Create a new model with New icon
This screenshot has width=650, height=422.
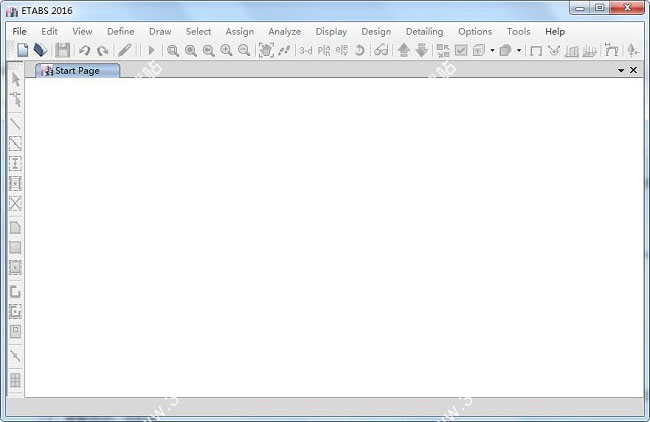tap(22, 50)
